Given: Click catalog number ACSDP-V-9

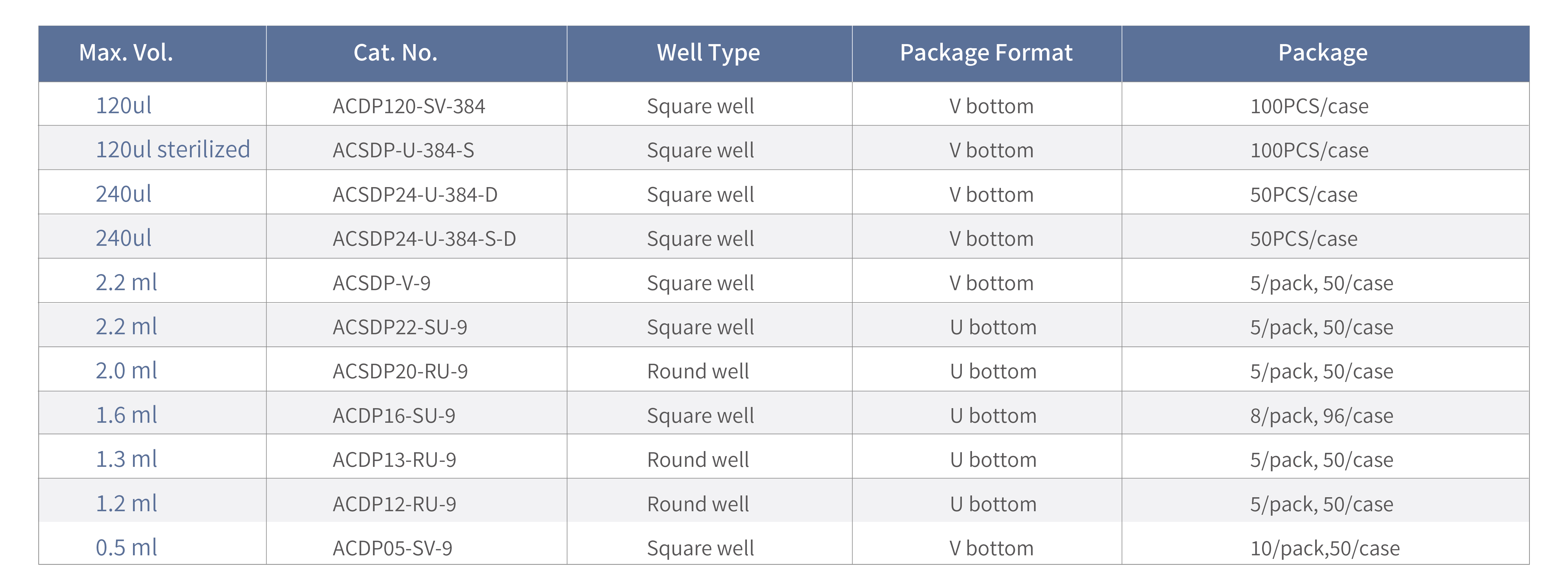Looking at the screenshot, I should pyautogui.click(x=382, y=283).
